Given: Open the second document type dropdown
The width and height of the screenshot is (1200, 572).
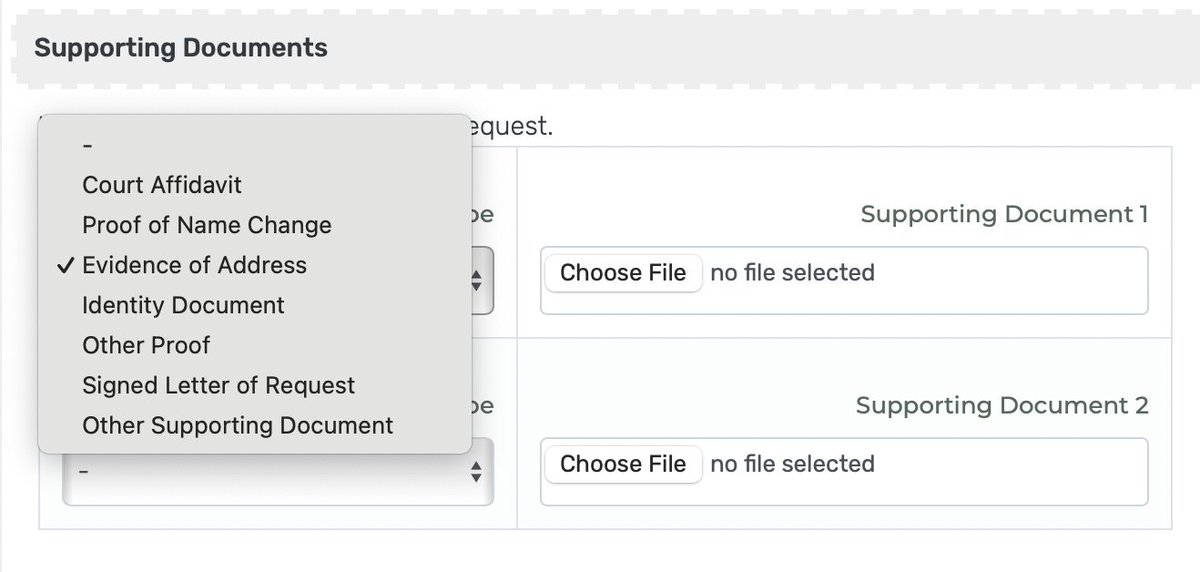Looking at the screenshot, I should [270, 469].
